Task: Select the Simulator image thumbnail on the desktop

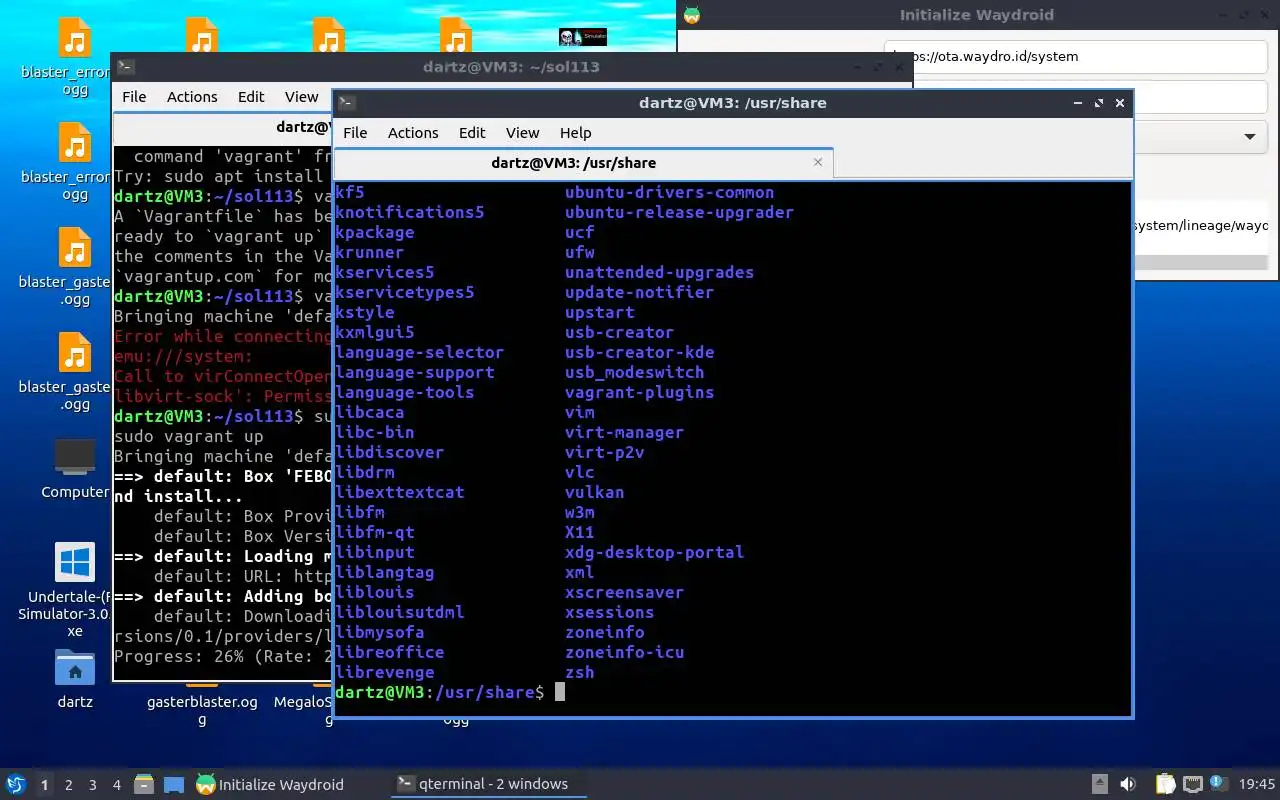Action: point(583,37)
